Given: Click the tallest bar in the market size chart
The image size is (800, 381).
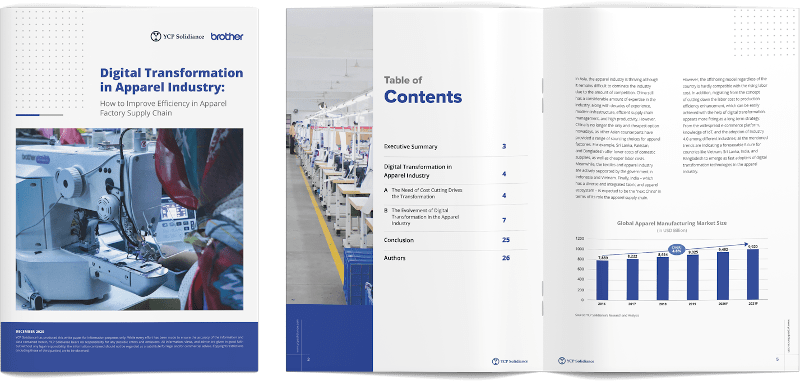Looking at the screenshot, I should tap(754, 274).
